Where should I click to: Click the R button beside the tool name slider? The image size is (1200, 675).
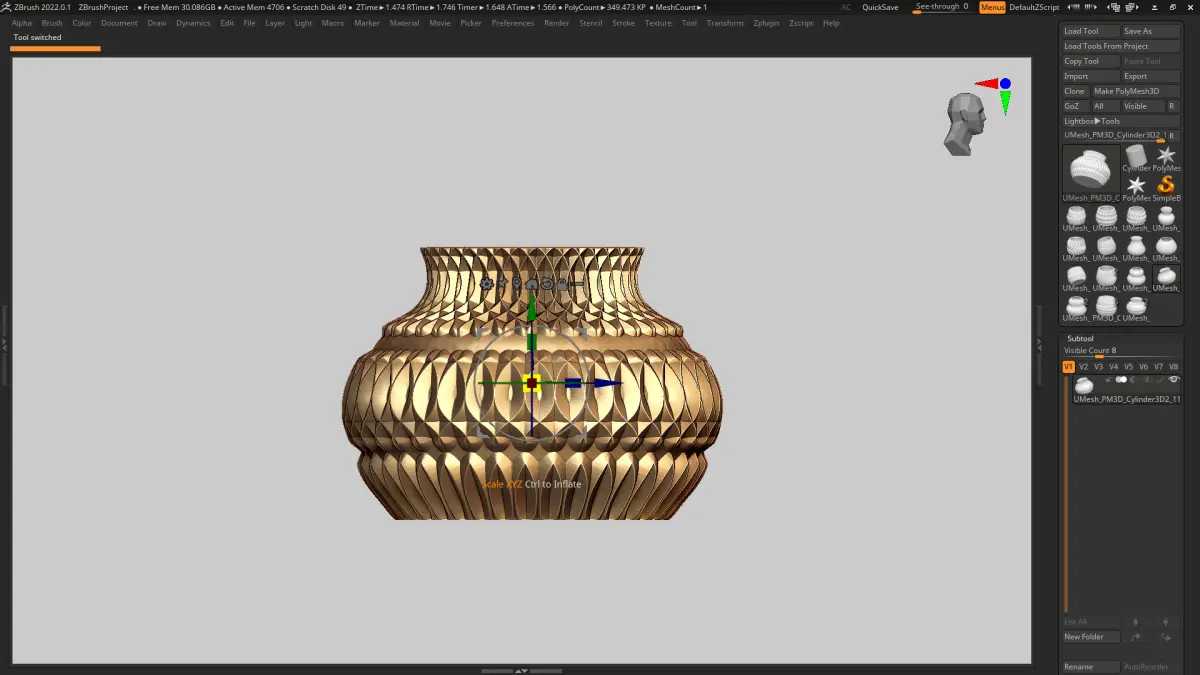[1173, 135]
